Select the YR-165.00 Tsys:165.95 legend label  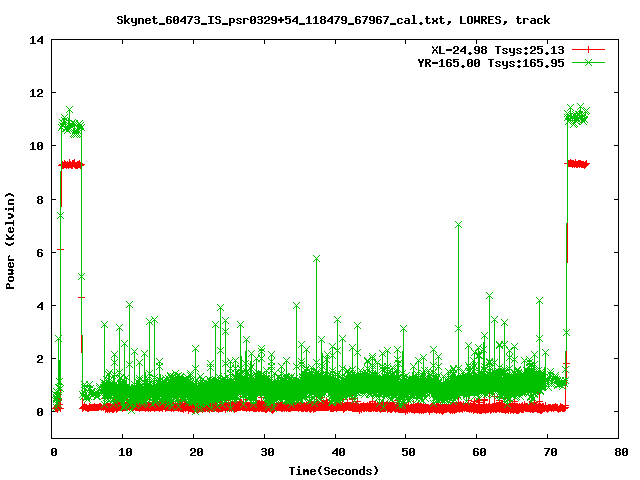[x=491, y=63]
